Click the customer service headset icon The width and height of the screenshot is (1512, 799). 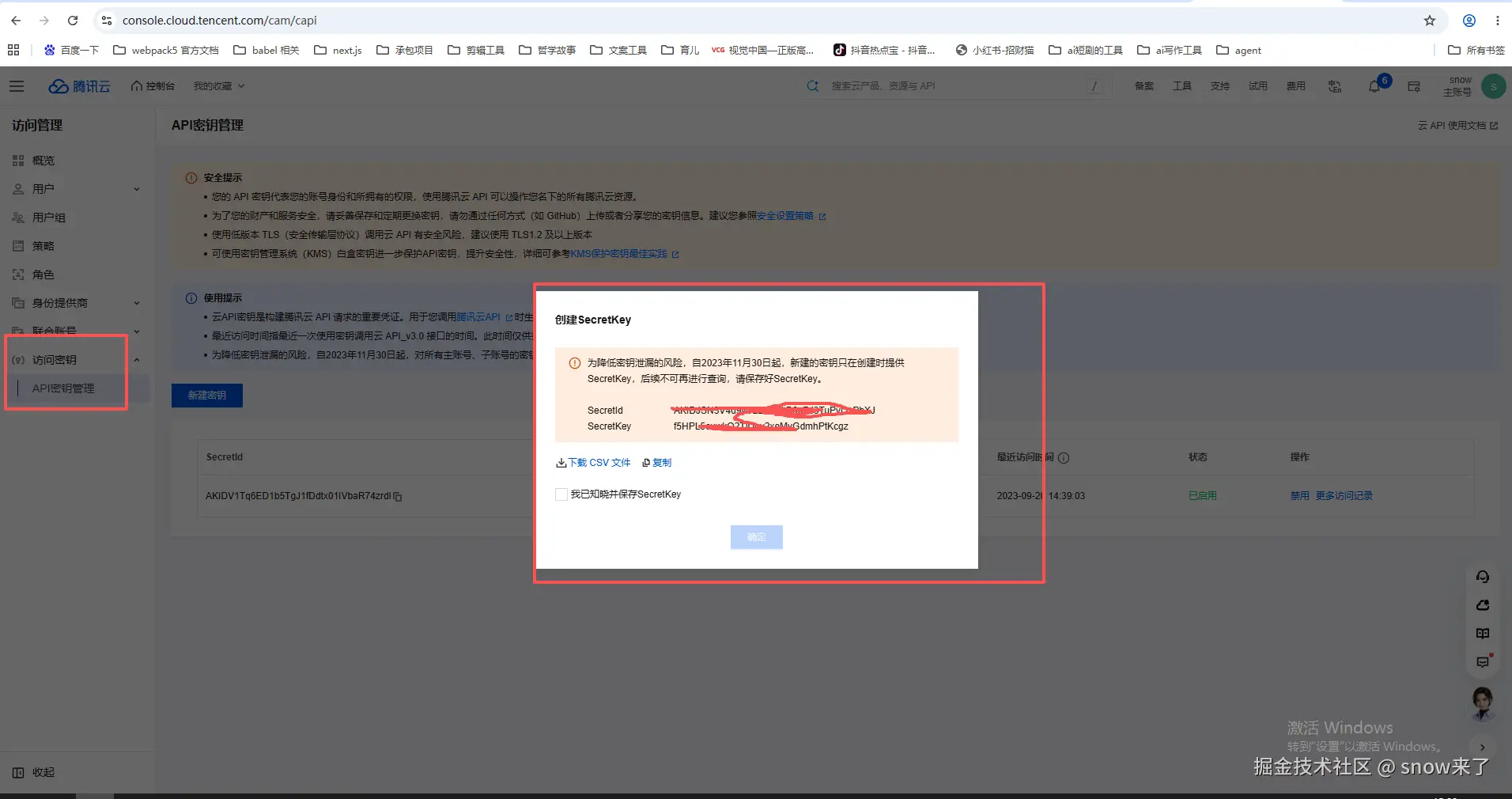pos(1483,577)
